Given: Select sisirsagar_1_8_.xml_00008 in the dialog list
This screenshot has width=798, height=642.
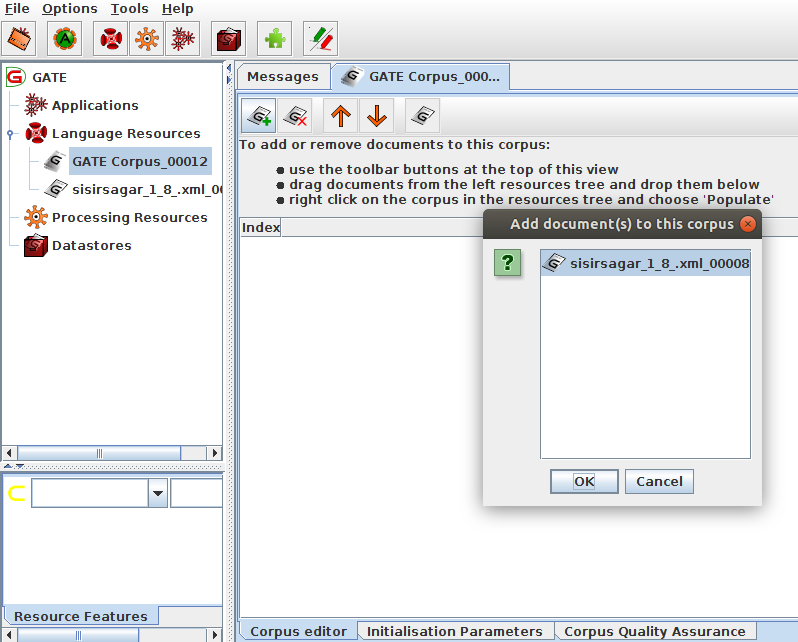Looking at the screenshot, I should pyautogui.click(x=645, y=263).
